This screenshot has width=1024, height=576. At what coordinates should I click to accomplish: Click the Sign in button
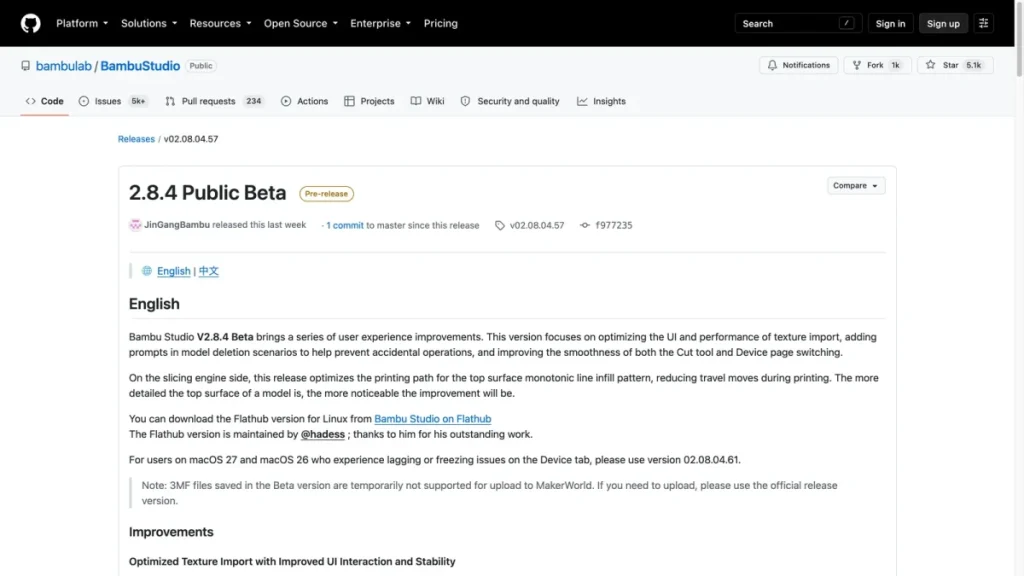click(x=890, y=24)
